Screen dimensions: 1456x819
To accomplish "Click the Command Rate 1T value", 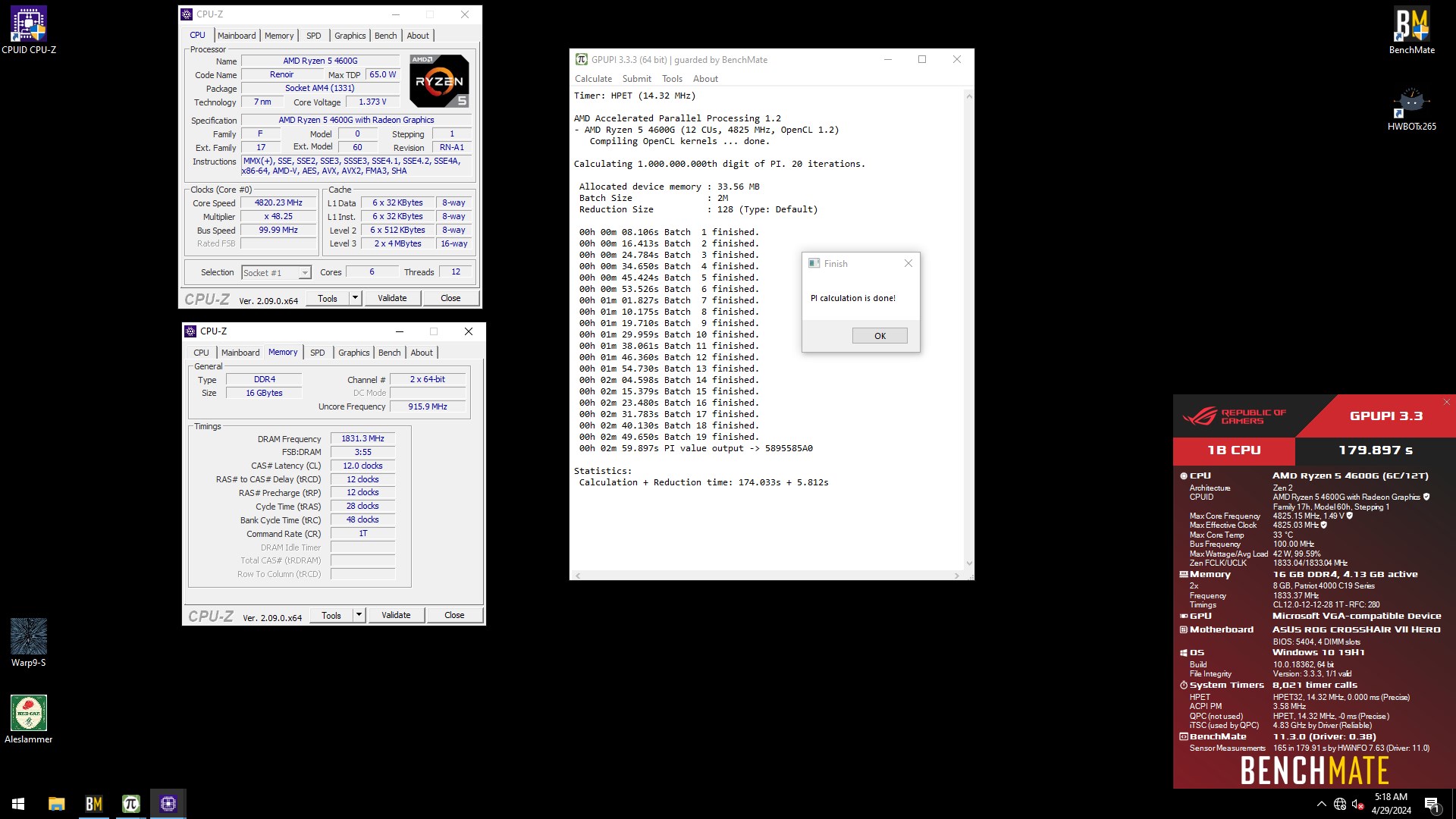I will [362, 533].
